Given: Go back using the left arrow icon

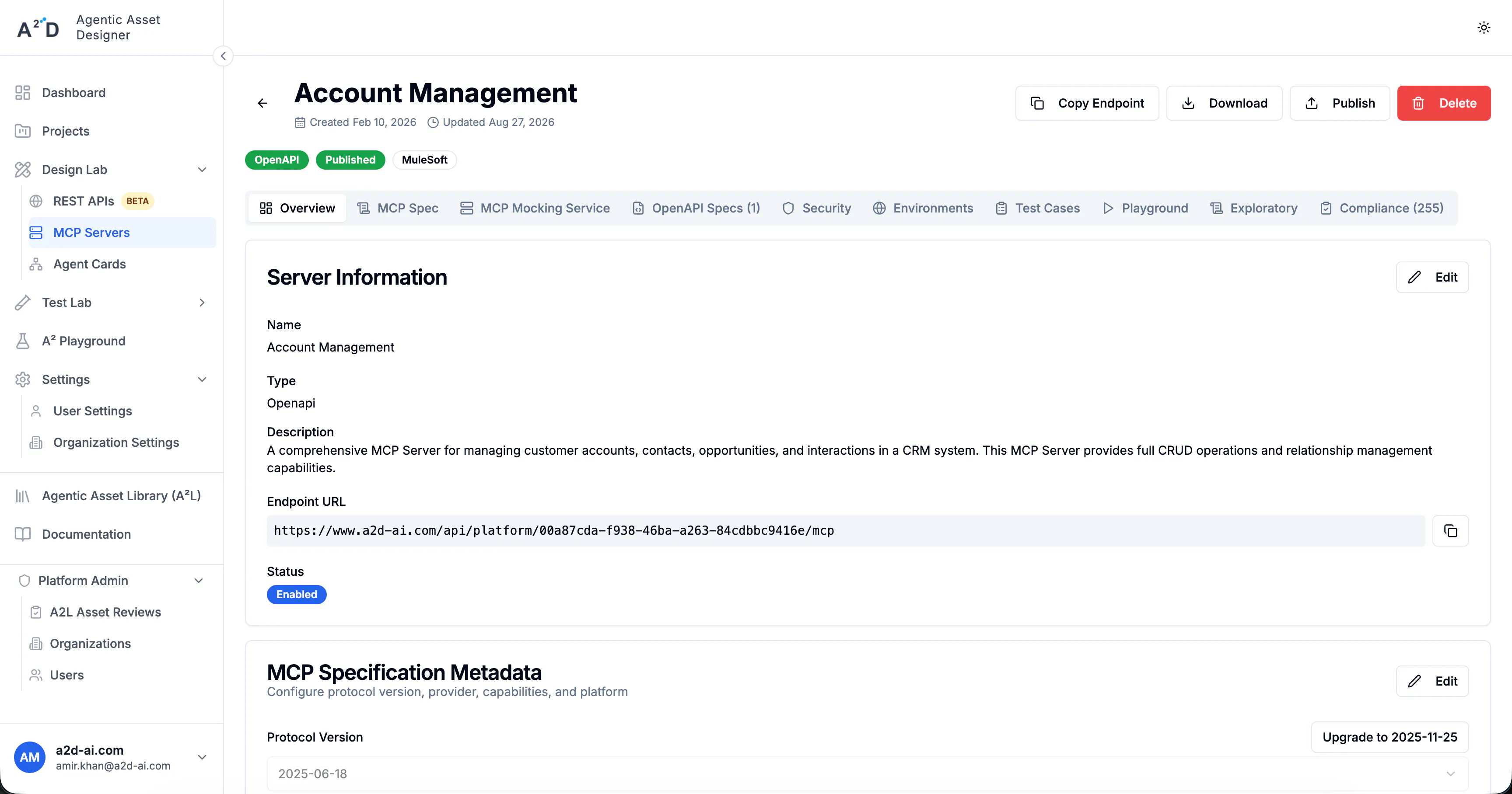Looking at the screenshot, I should coord(262,103).
